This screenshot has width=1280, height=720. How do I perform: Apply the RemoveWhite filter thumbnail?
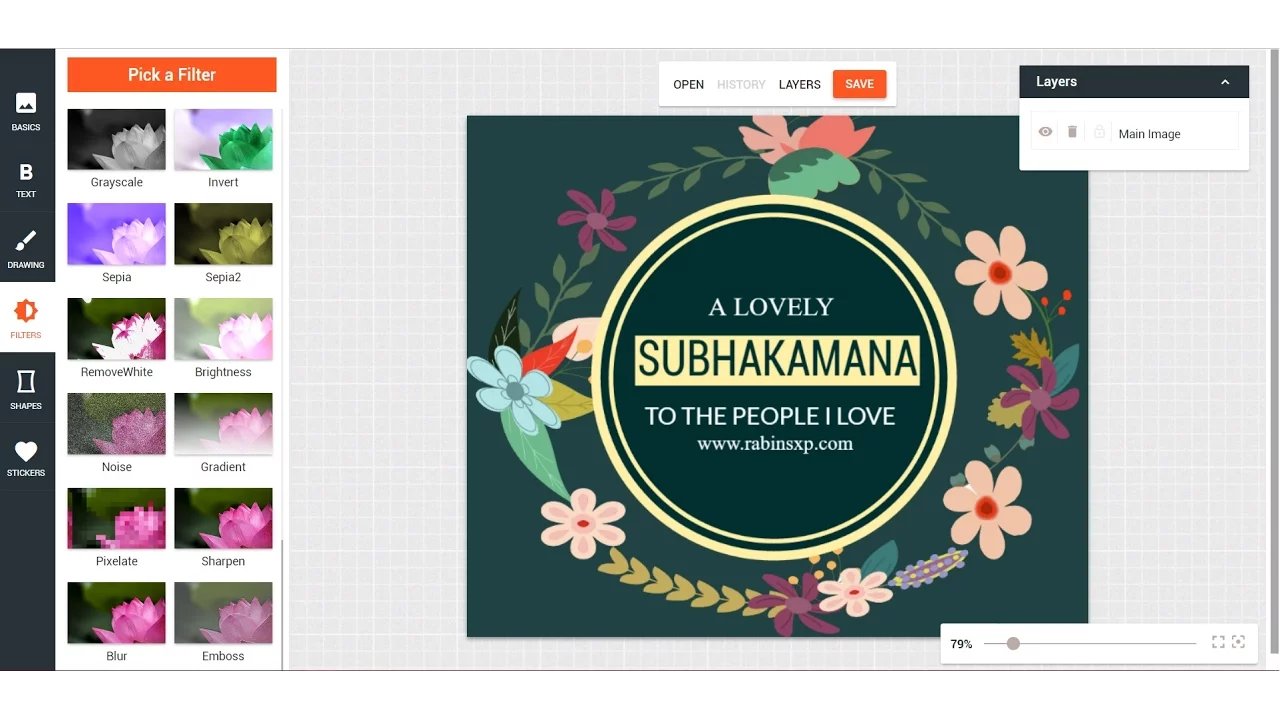point(116,329)
